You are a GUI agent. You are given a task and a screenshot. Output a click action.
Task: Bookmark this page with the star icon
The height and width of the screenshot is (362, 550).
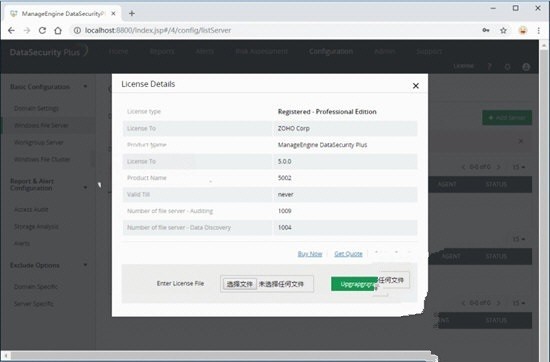[x=503, y=31]
